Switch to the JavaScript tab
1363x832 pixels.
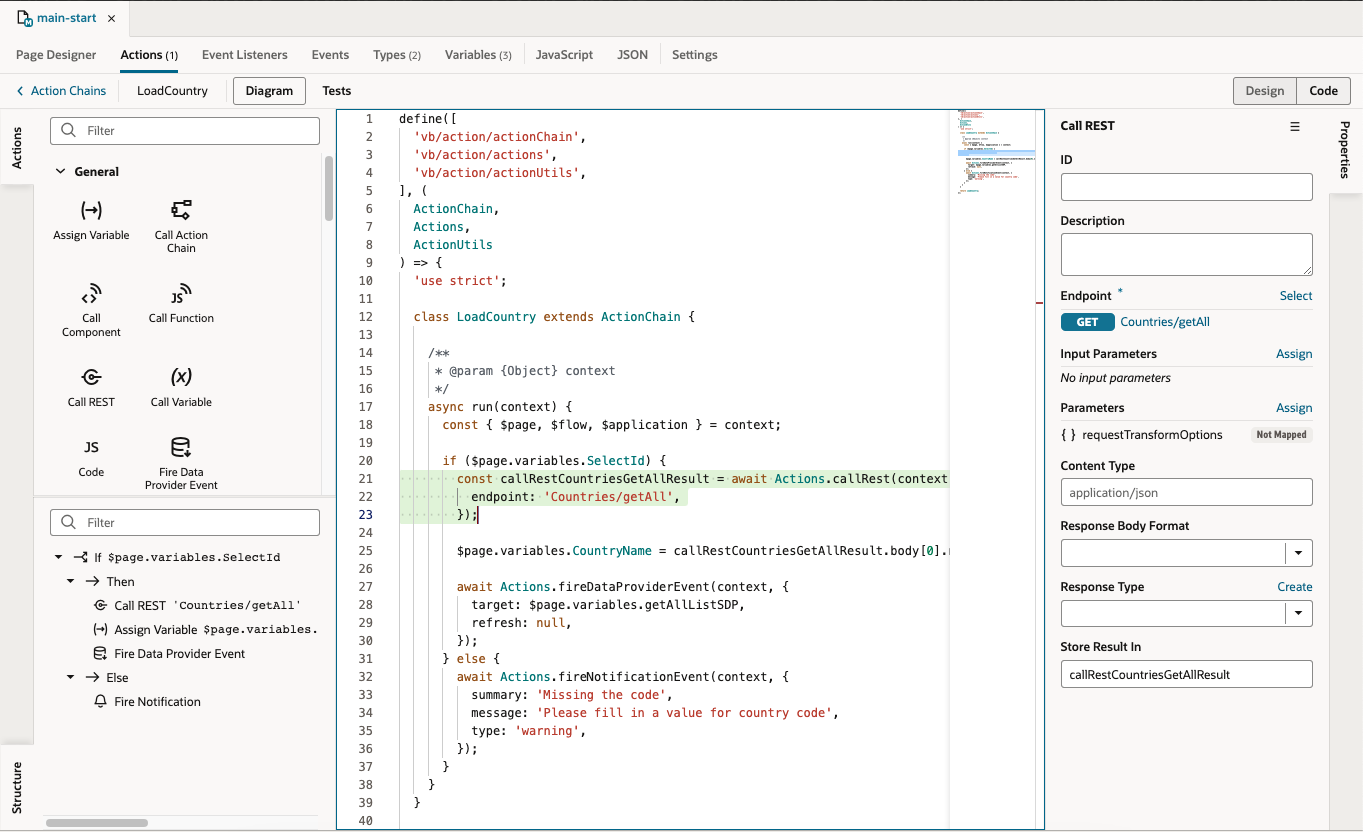564,55
